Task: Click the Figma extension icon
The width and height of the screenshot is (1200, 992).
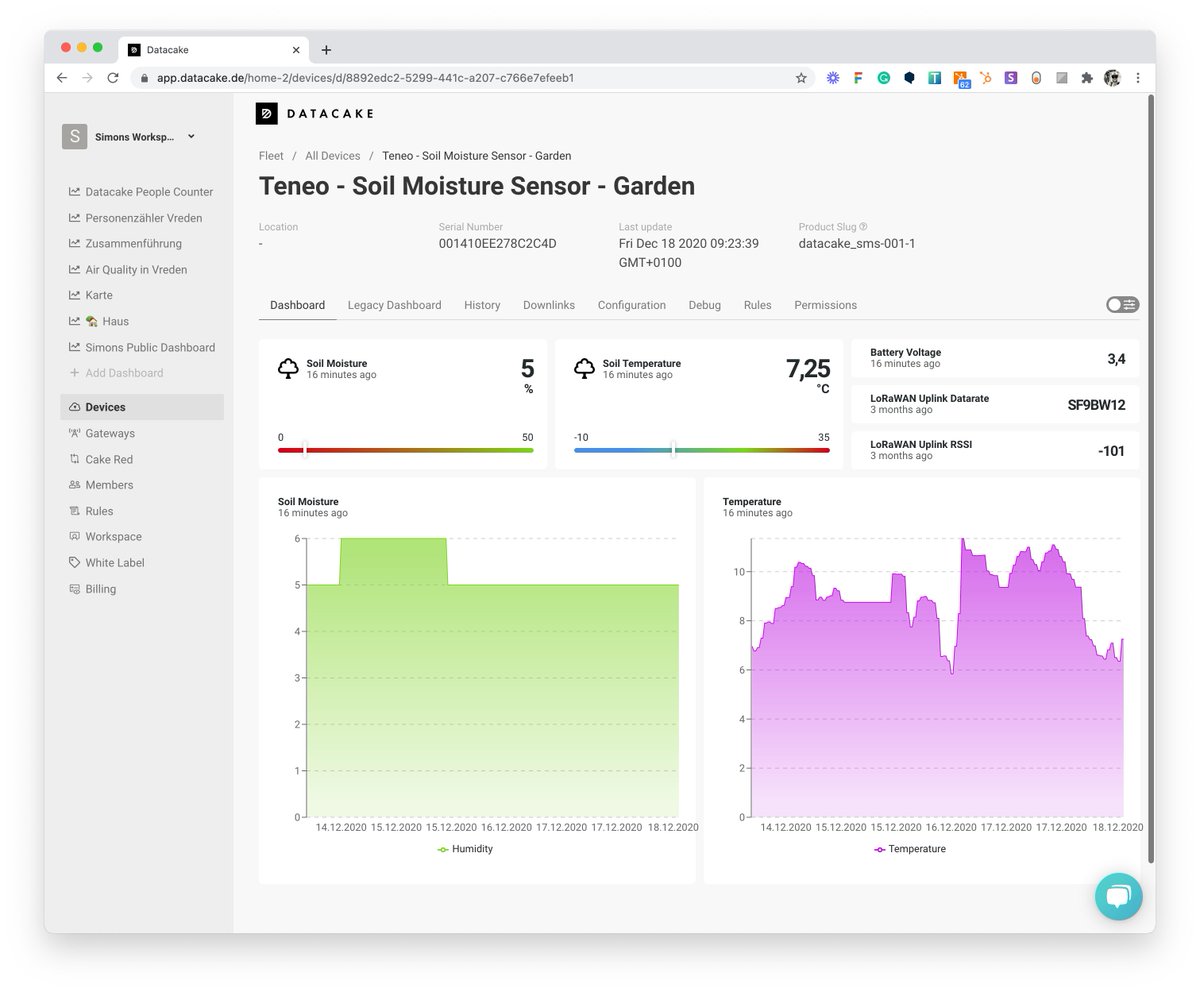Action: click(858, 78)
